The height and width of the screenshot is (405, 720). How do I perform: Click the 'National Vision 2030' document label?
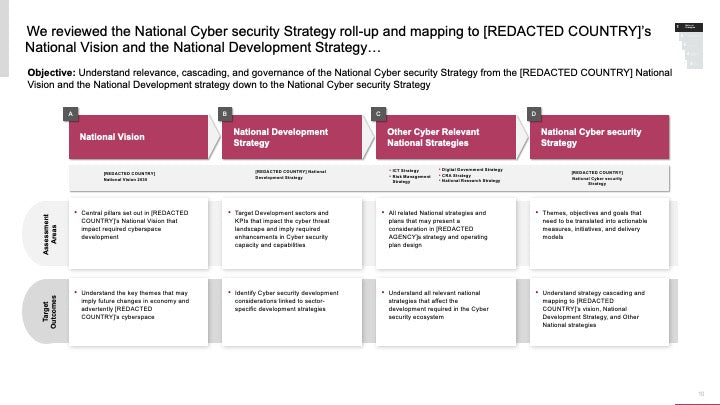click(x=125, y=180)
